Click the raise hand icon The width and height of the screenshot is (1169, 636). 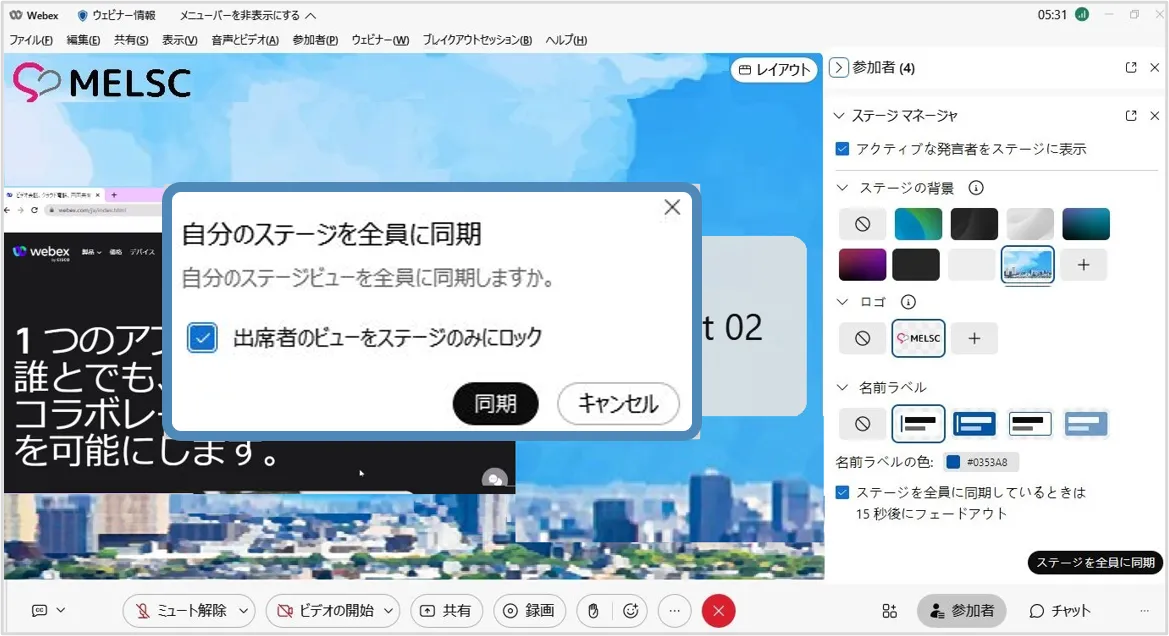(593, 611)
